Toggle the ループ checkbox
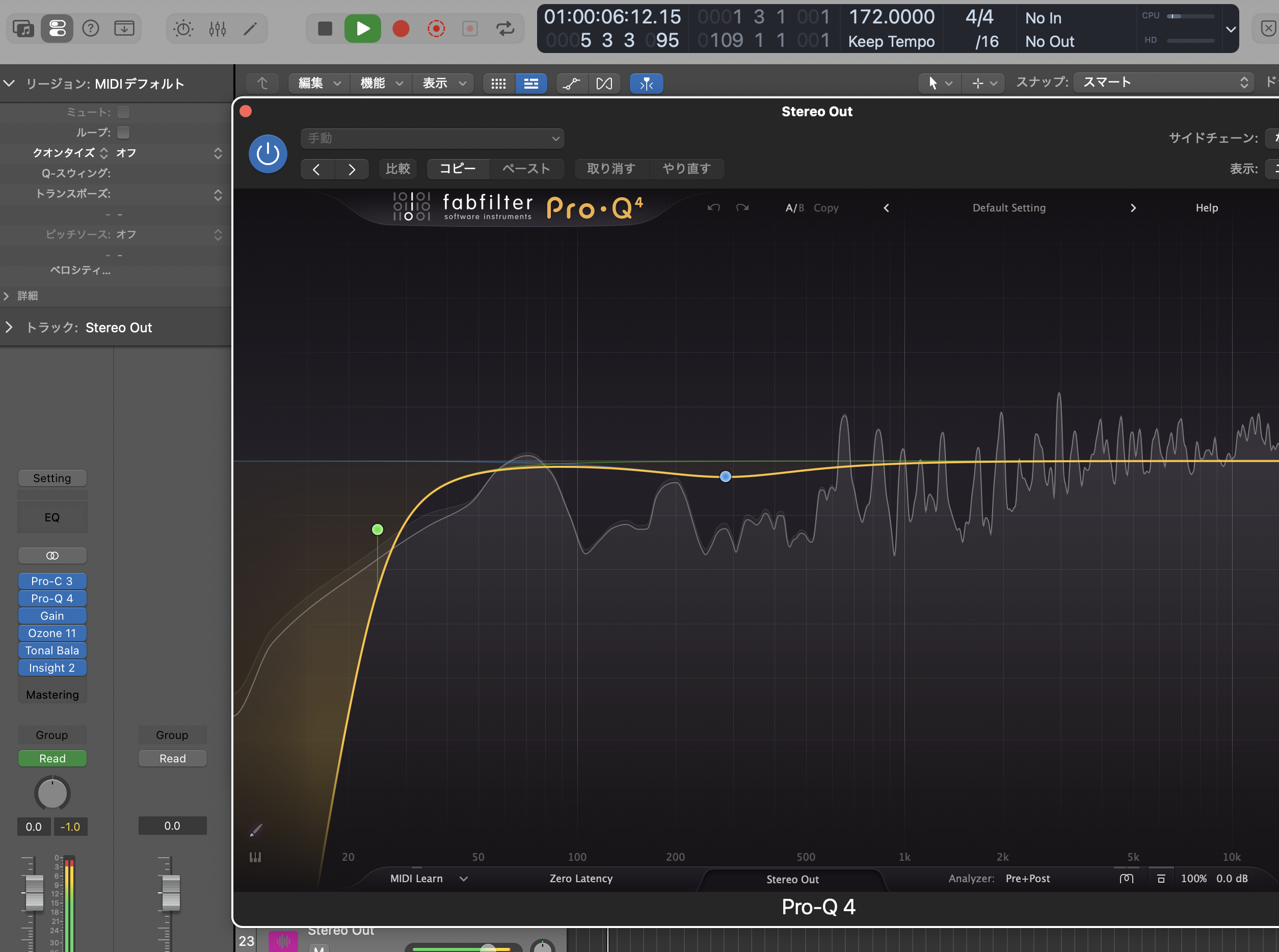The image size is (1279, 952). 123,133
